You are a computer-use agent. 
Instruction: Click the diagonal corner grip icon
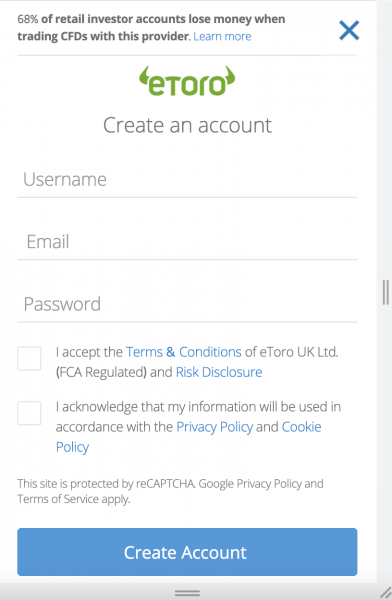pyautogui.click(x=386, y=592)
